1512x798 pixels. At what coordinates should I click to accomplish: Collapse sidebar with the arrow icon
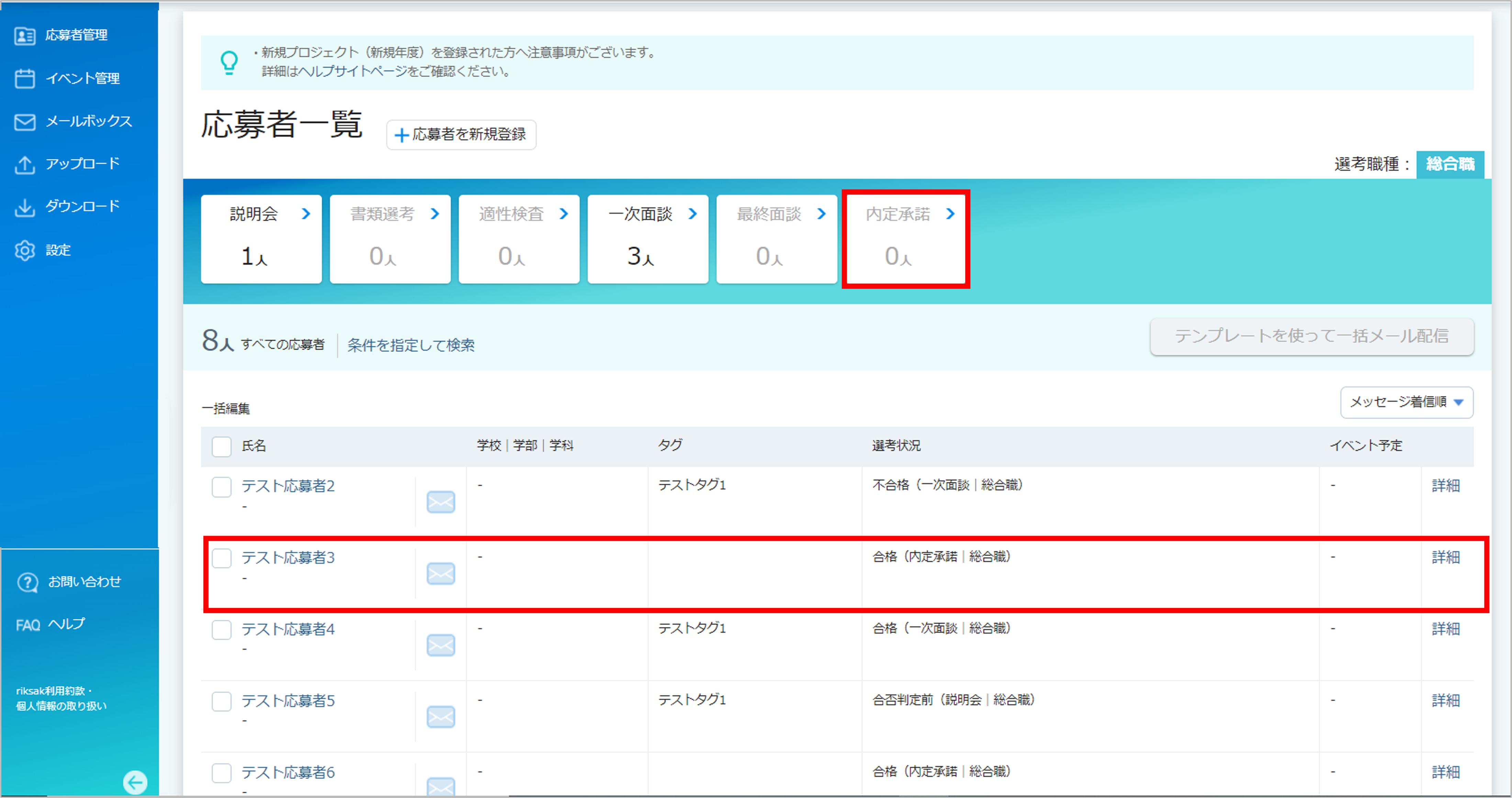(x=136, y=782)
